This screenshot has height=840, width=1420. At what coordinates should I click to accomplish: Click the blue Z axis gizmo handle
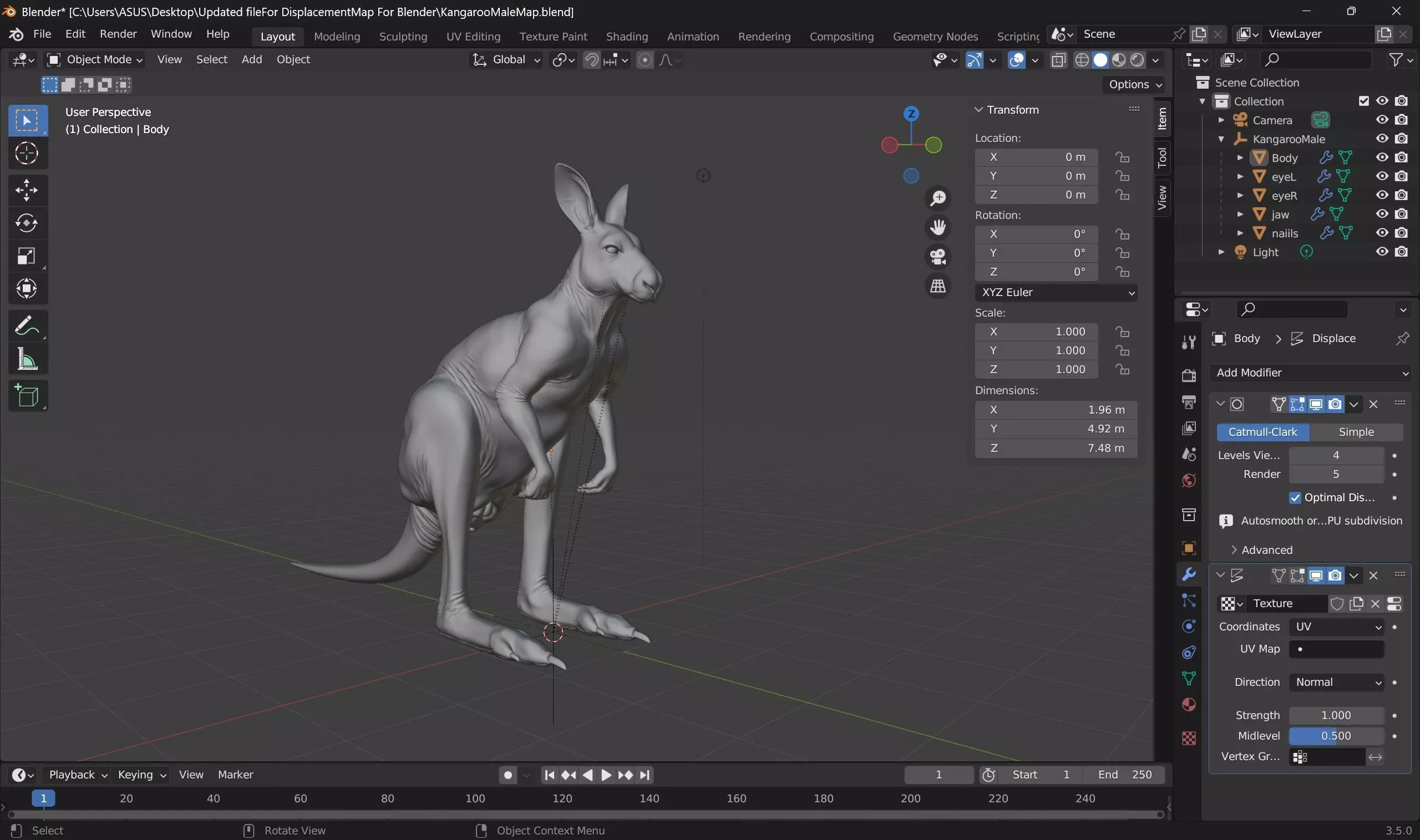[x=911, y=114]
